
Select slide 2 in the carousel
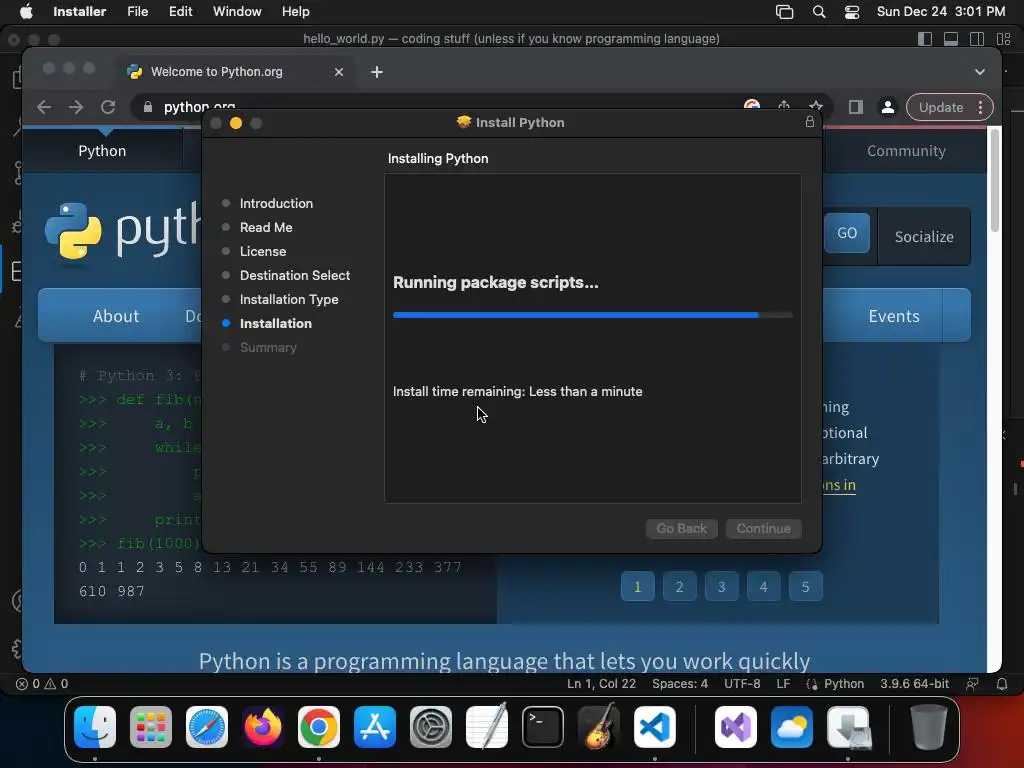[679, 586]
